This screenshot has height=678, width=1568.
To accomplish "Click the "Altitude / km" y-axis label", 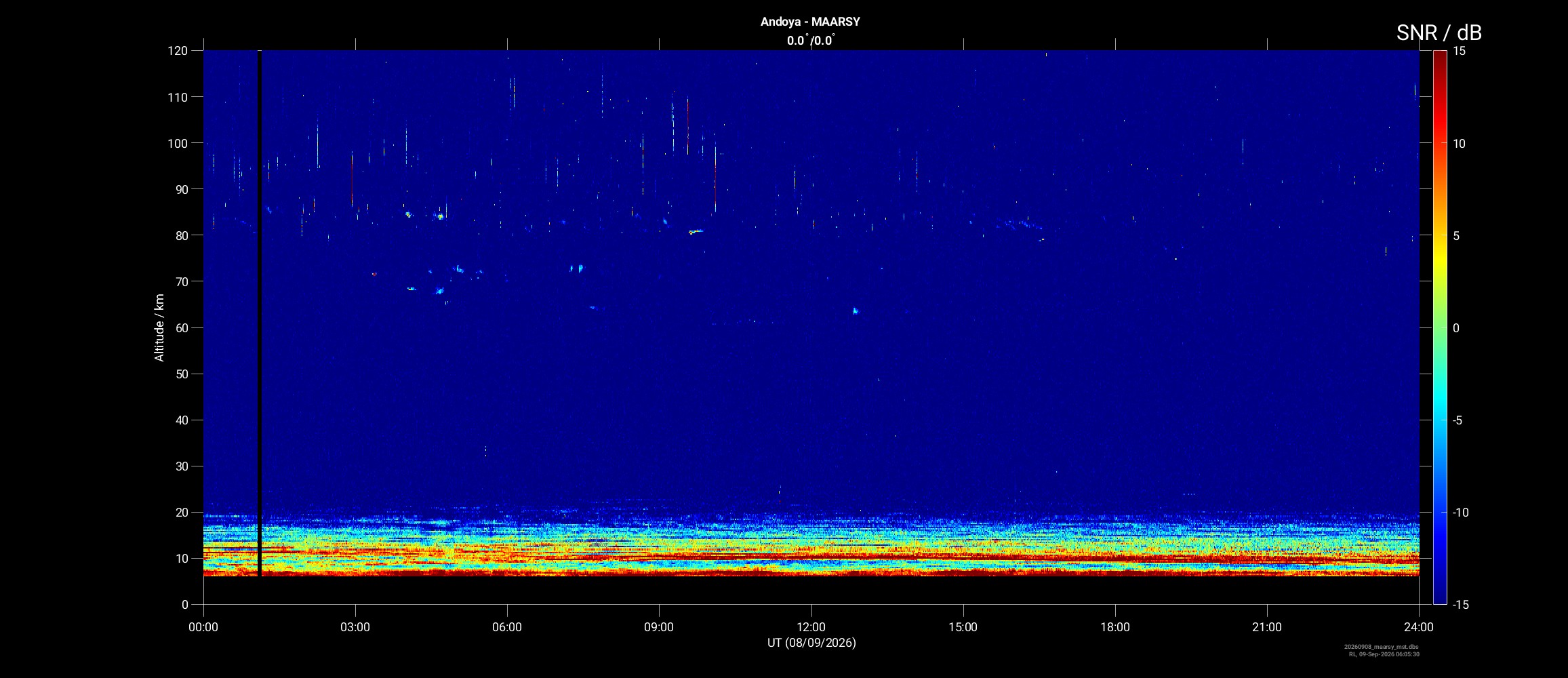I will pos(159,327).
